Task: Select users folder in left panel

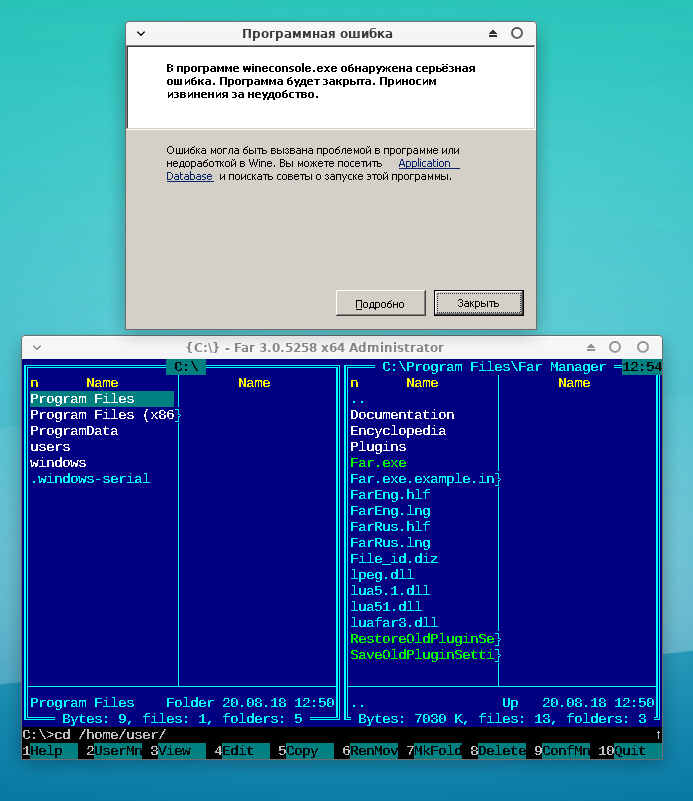Action: tap(50, 447)
